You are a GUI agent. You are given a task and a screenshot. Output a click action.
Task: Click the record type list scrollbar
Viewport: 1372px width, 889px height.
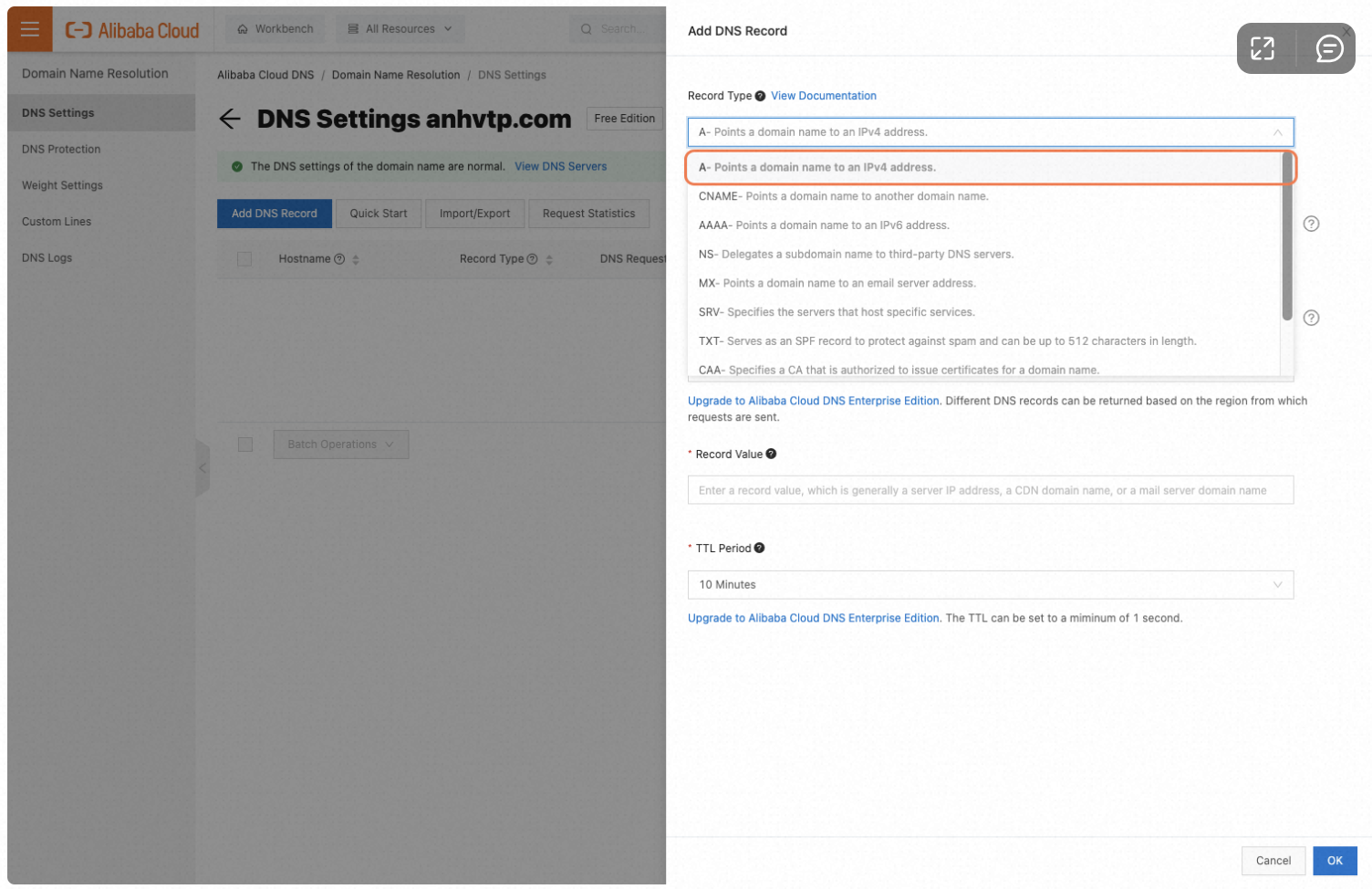(1287, 237)
